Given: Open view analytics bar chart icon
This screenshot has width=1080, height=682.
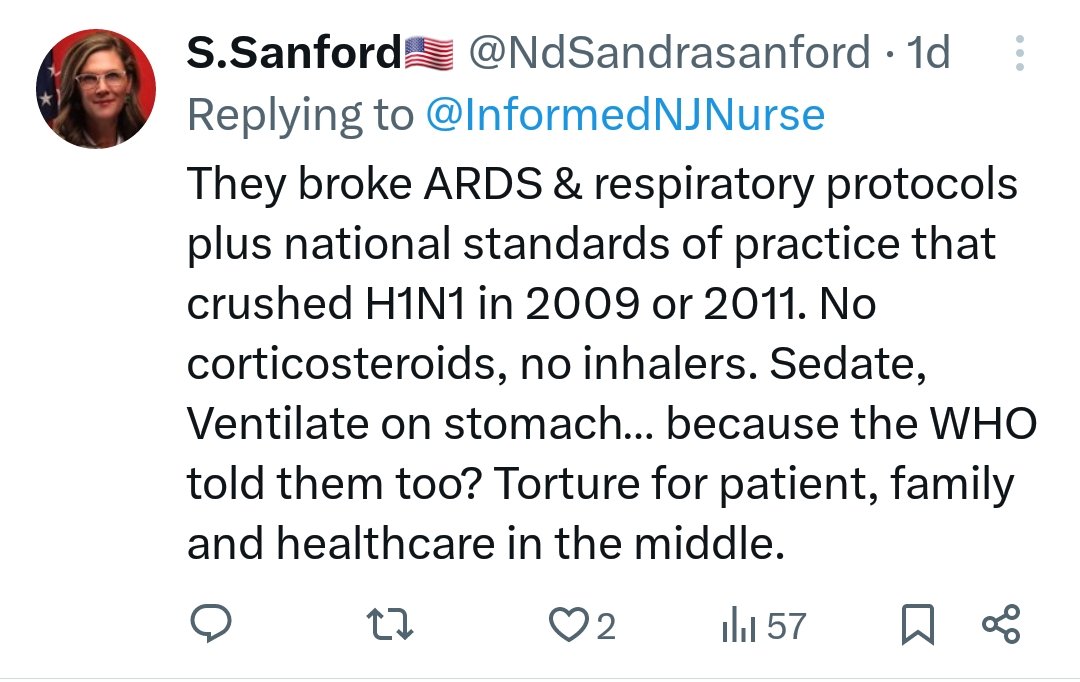Looking at the screenshot, I should pyautogui.click(x=737, y=626).
